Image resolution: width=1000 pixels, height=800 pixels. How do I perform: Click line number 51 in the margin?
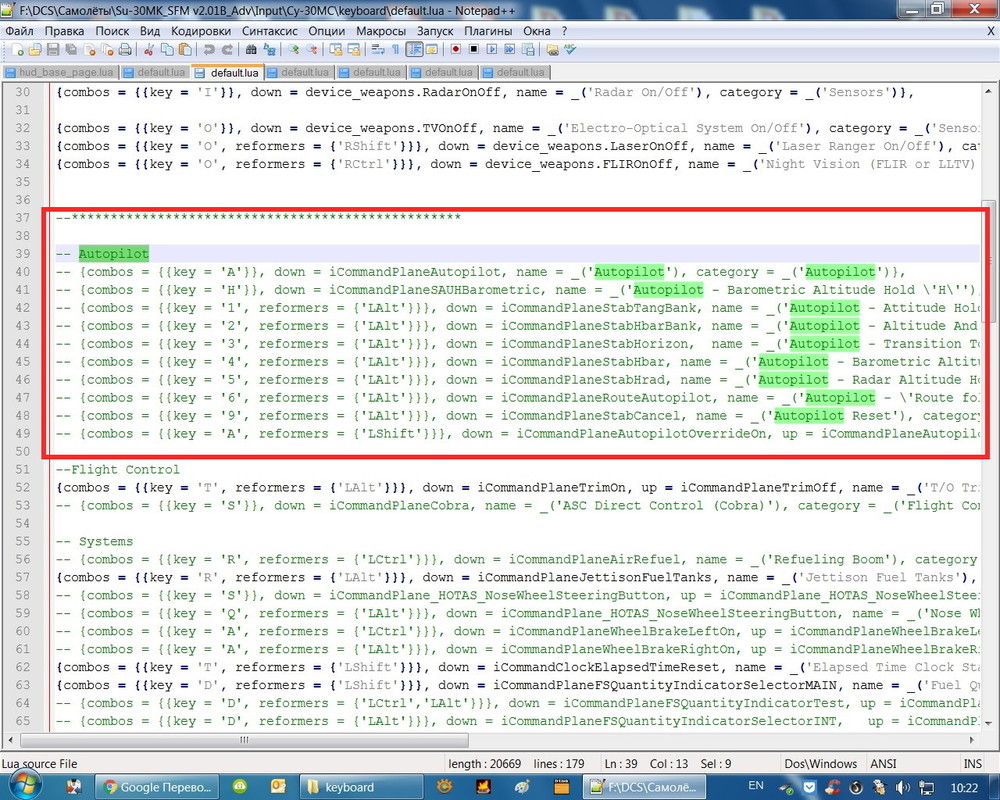click(x=23, y=469)
